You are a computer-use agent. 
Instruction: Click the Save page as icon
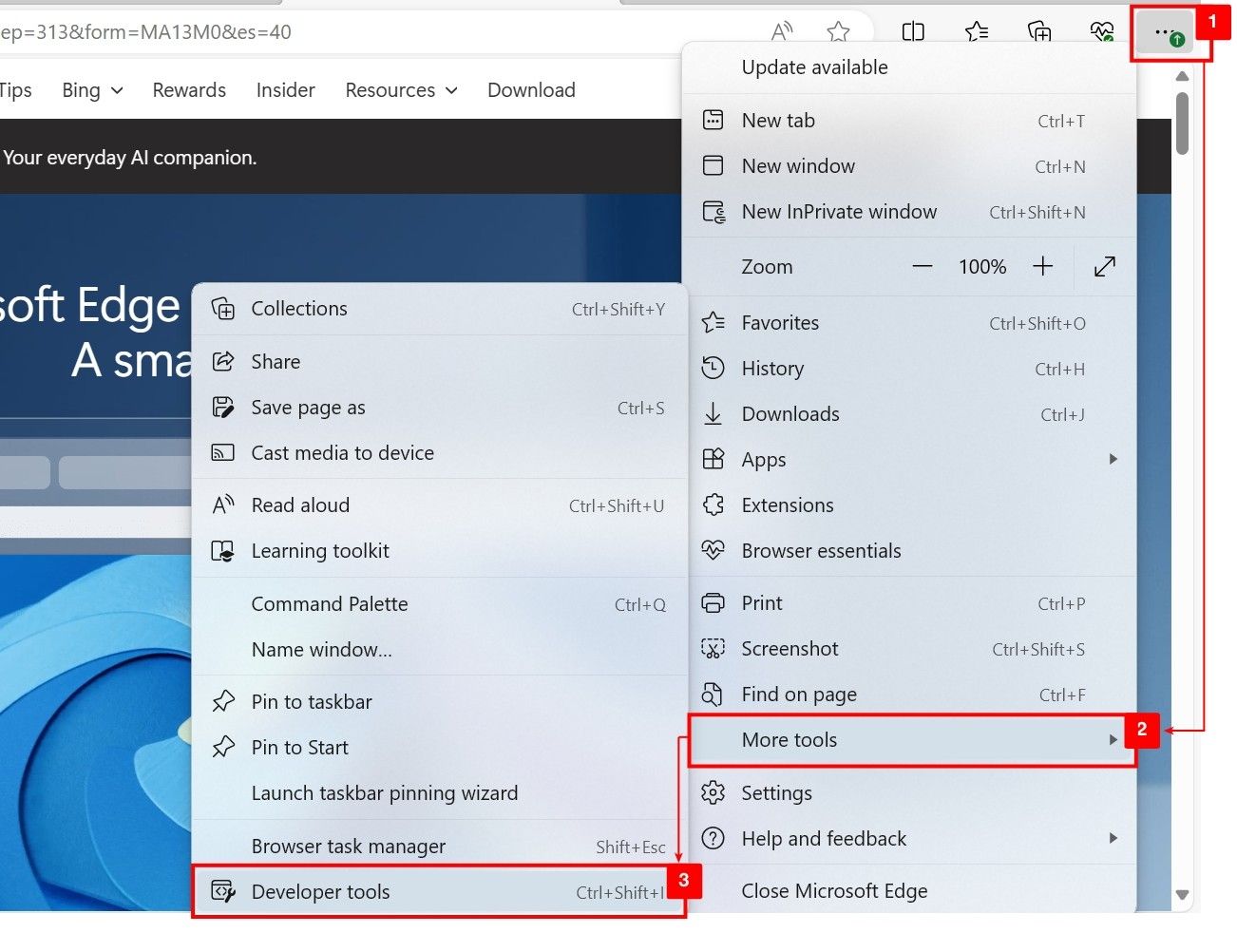(x=222, y=408)
